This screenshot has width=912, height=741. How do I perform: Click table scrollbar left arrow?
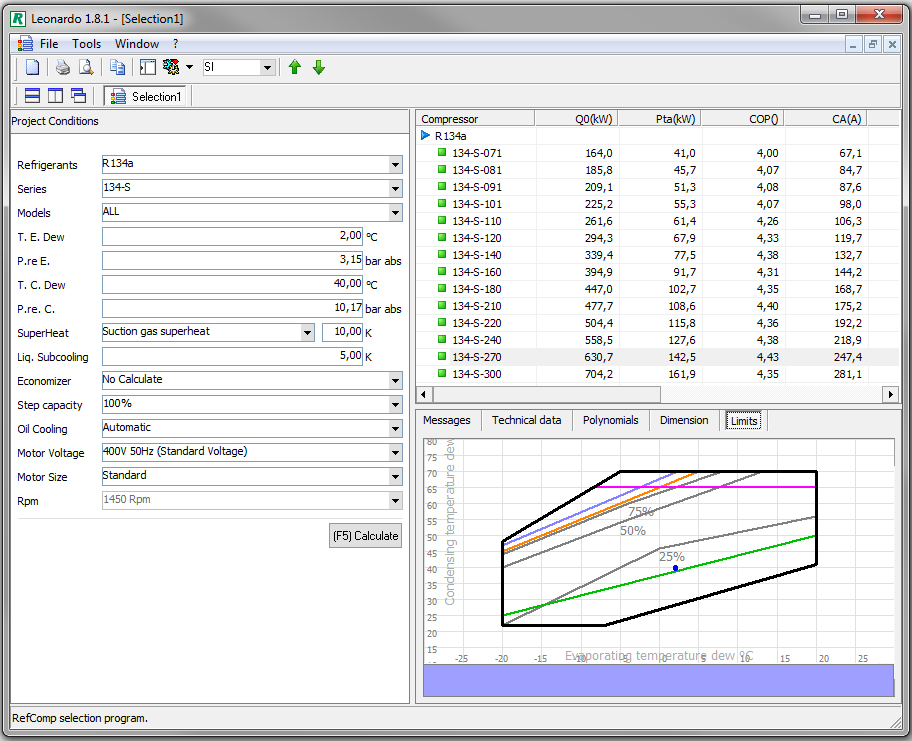click(423, 394)
